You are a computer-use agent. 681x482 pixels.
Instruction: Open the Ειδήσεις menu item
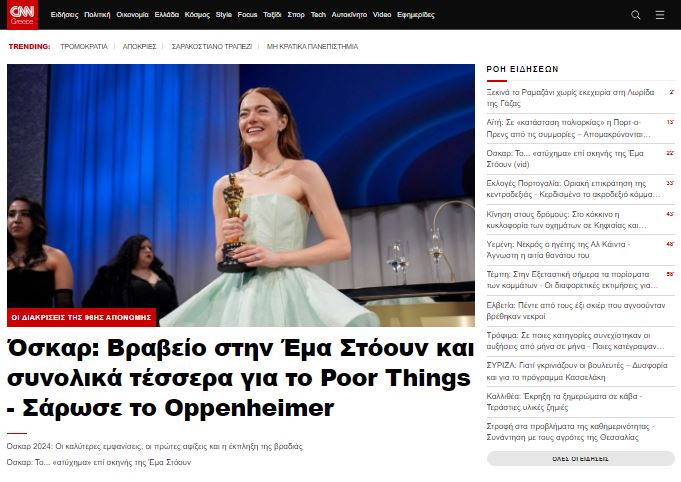click(x=64, y=15)
